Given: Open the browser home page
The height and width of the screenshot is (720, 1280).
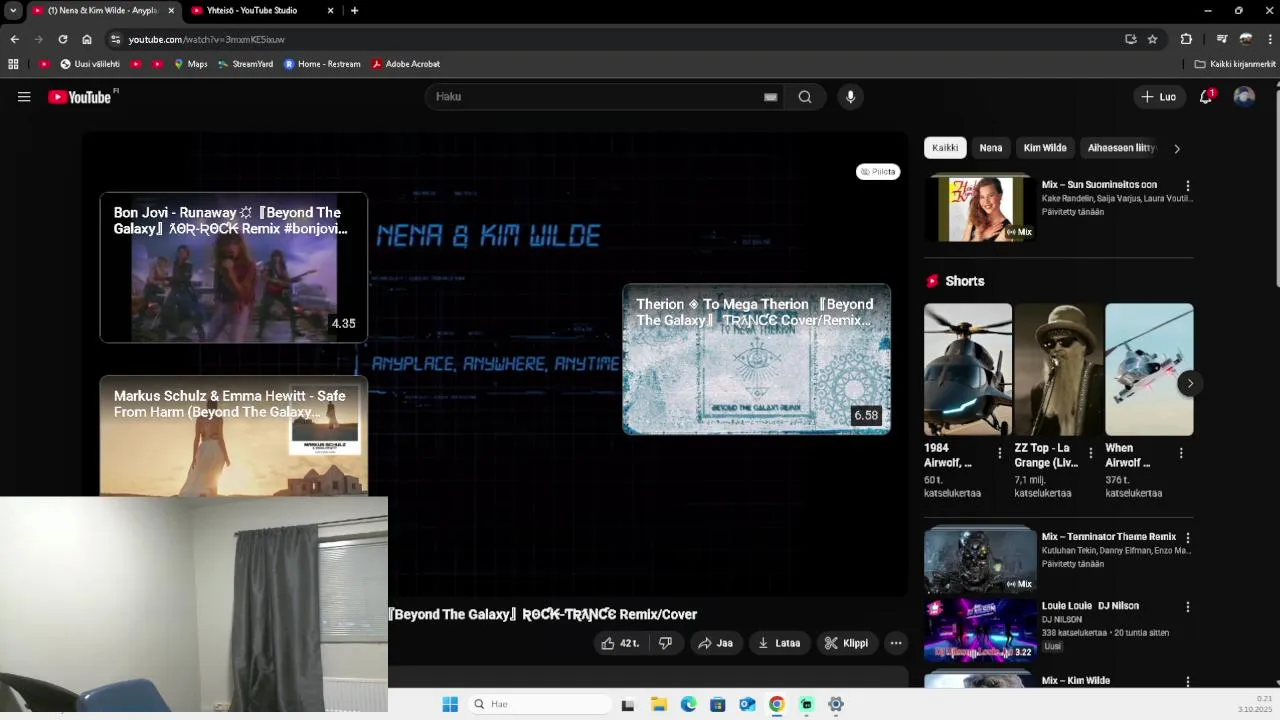Looking at the screenshot, I should (x=87, y=39).
